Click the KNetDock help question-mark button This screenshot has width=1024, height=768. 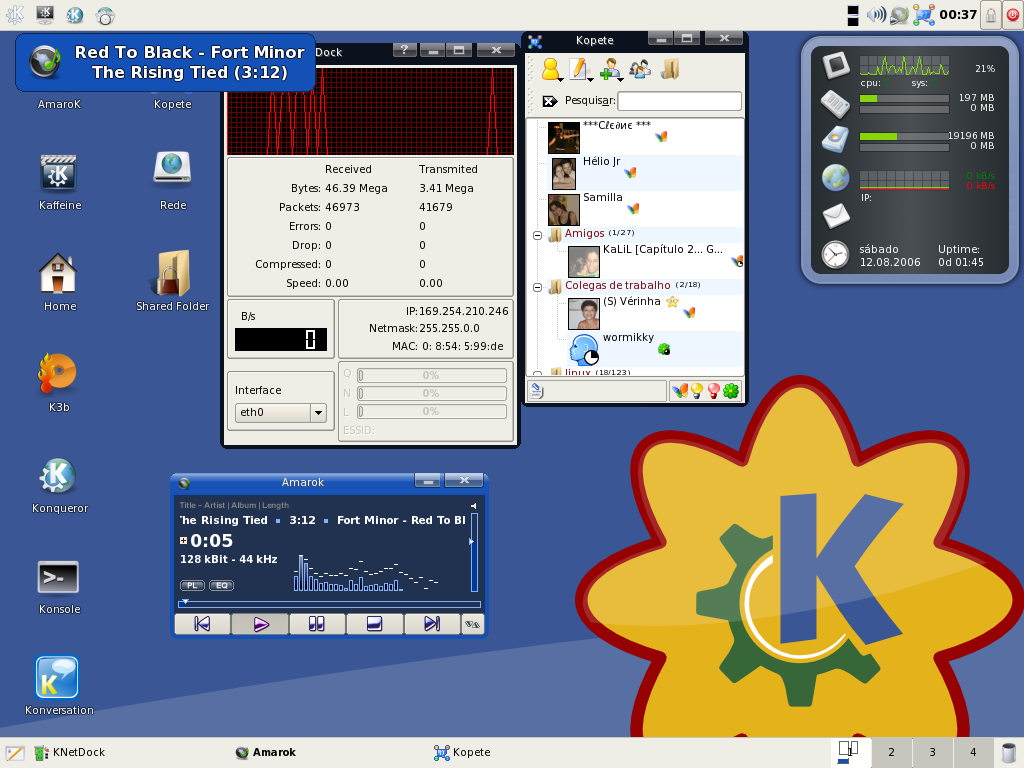tap(404, 50)
